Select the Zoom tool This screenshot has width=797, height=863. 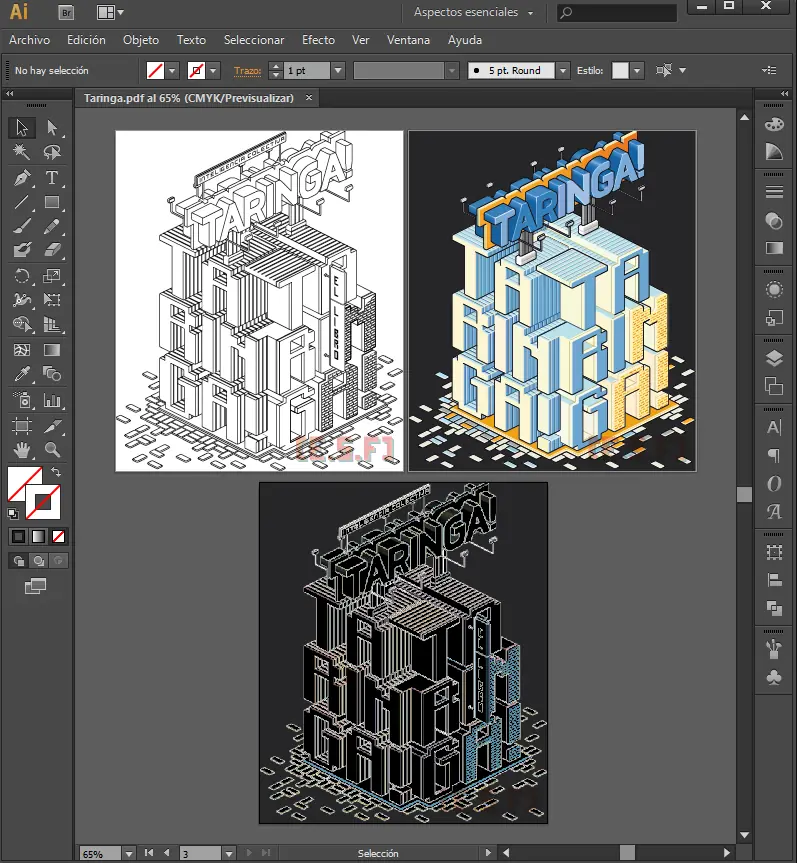[x=52, y=450]
